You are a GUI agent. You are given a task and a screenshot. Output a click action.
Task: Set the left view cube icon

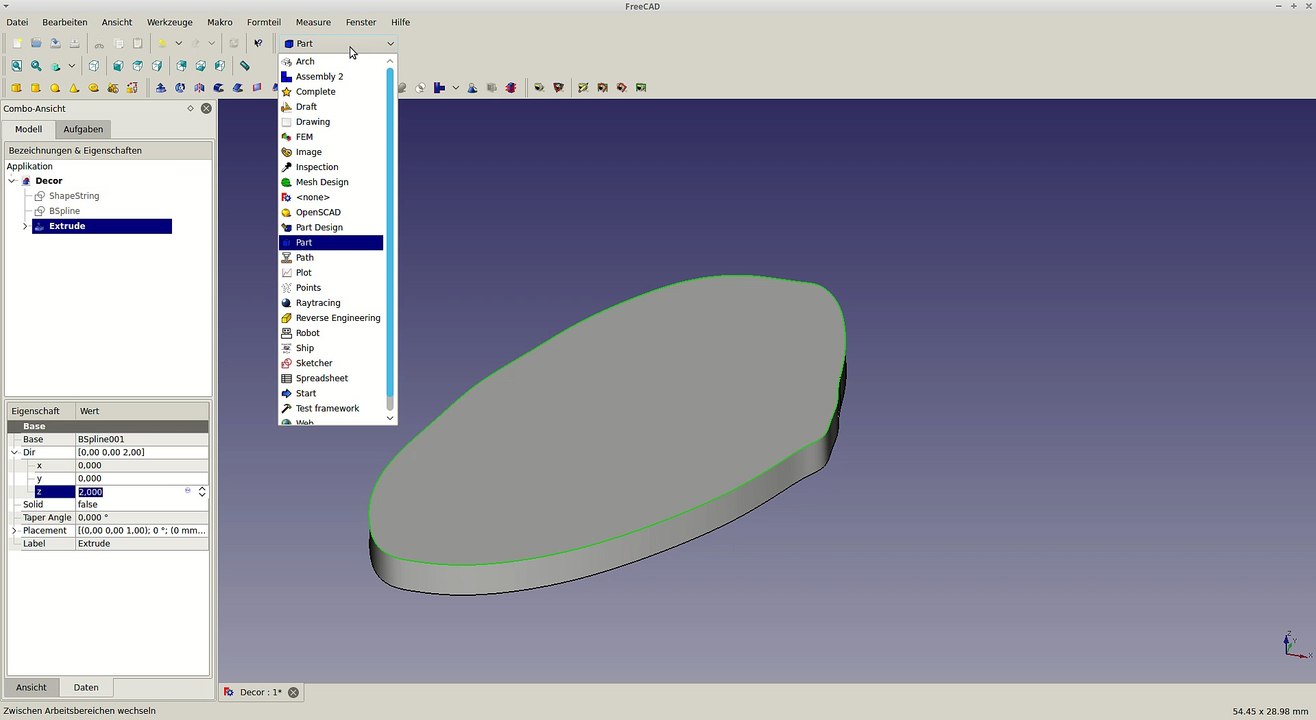219,66
